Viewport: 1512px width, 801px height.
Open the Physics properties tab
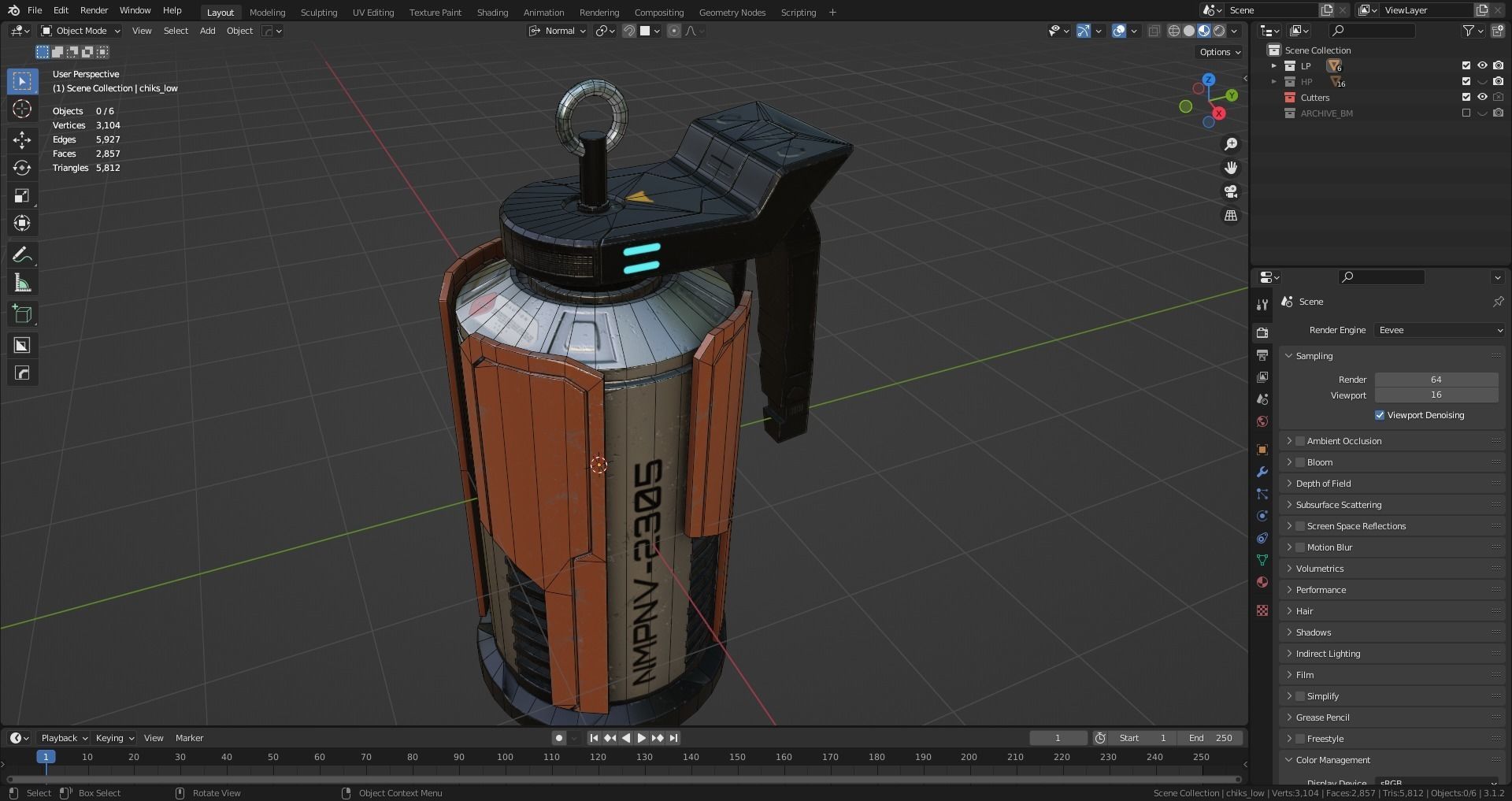pyautogui.click(x=1262, y=516)
